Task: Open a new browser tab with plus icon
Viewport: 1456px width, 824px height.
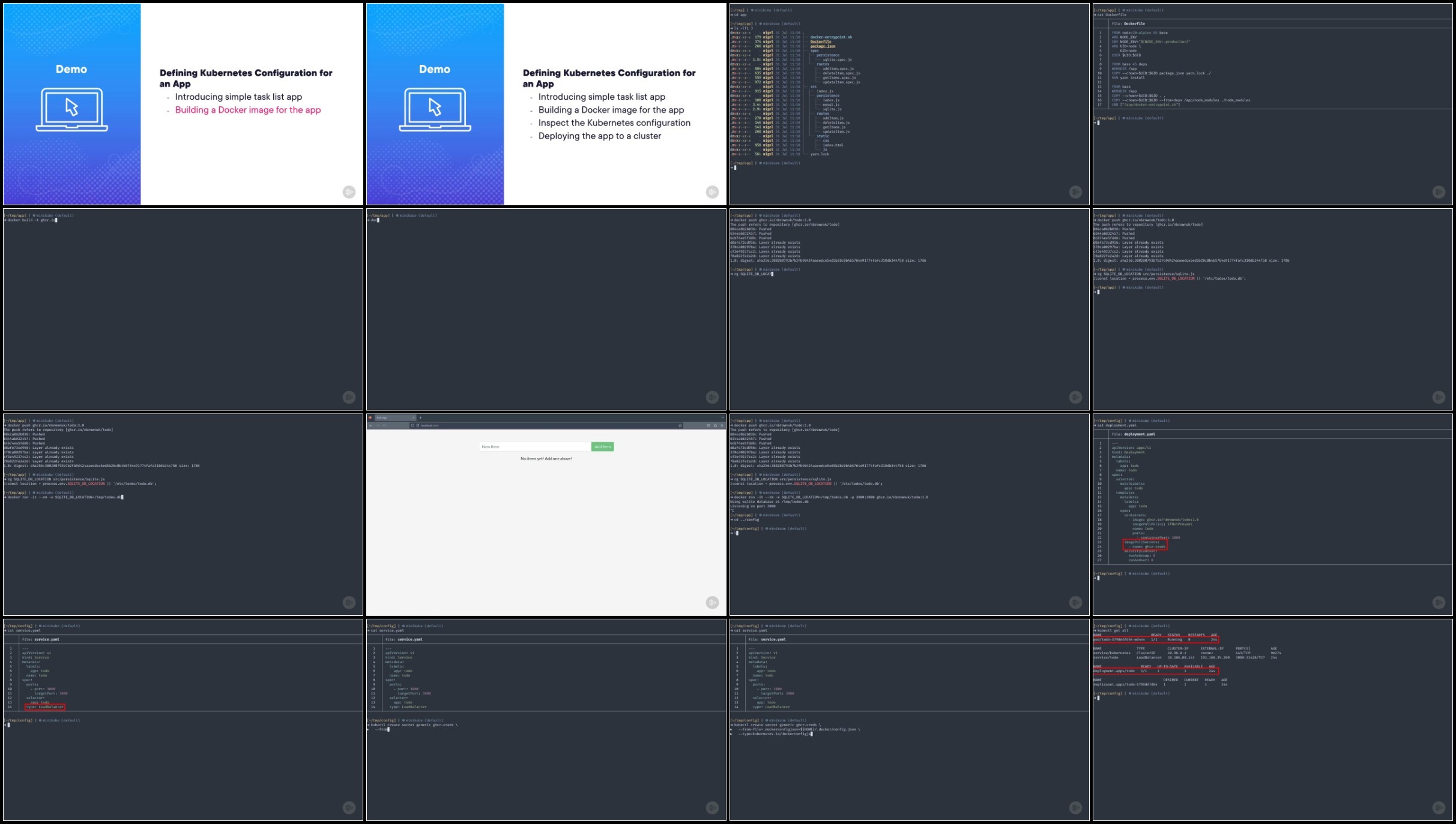Action: coord(420,418)
